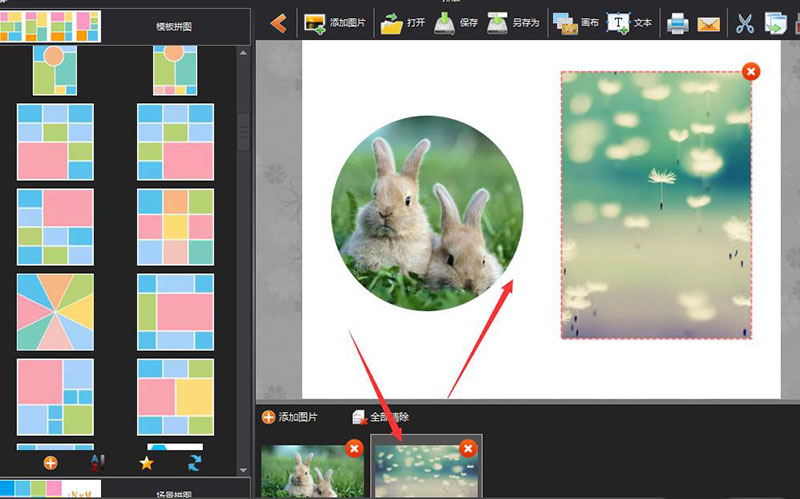
Task: Pick template with pink block top-right
Action: coord(55,227)
